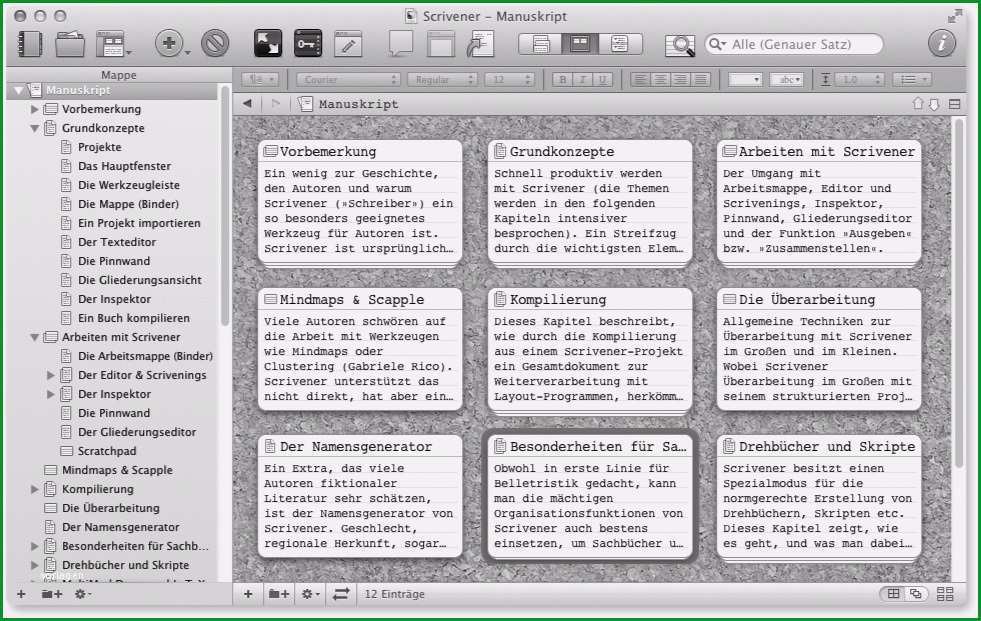
Task: Click the down-arrow navigate next document icon
Action: pos(933,104)
